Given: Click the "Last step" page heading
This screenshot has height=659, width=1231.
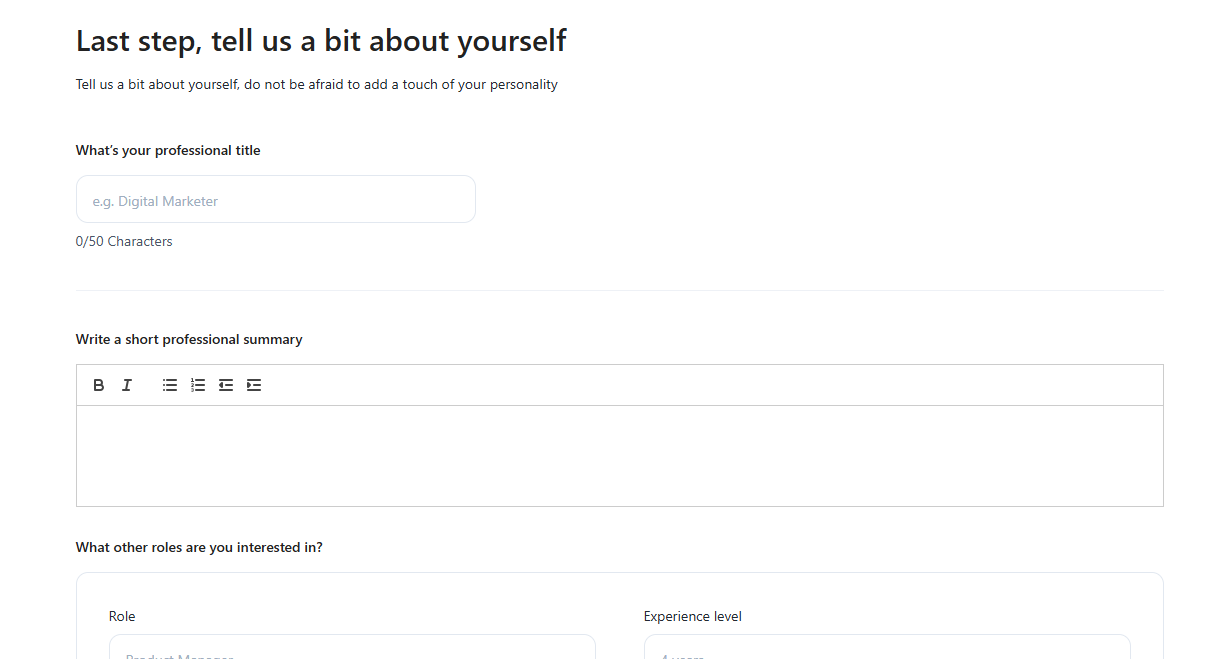Looking at the screenshot, I should click(x=321, y=41).
